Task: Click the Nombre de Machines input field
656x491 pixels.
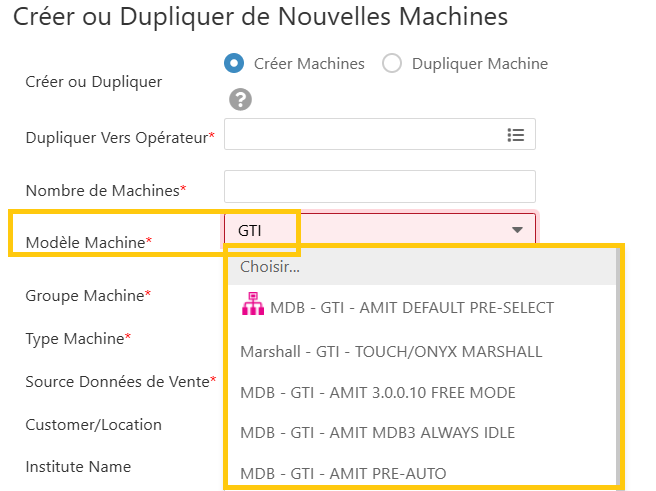Action: 380,187
